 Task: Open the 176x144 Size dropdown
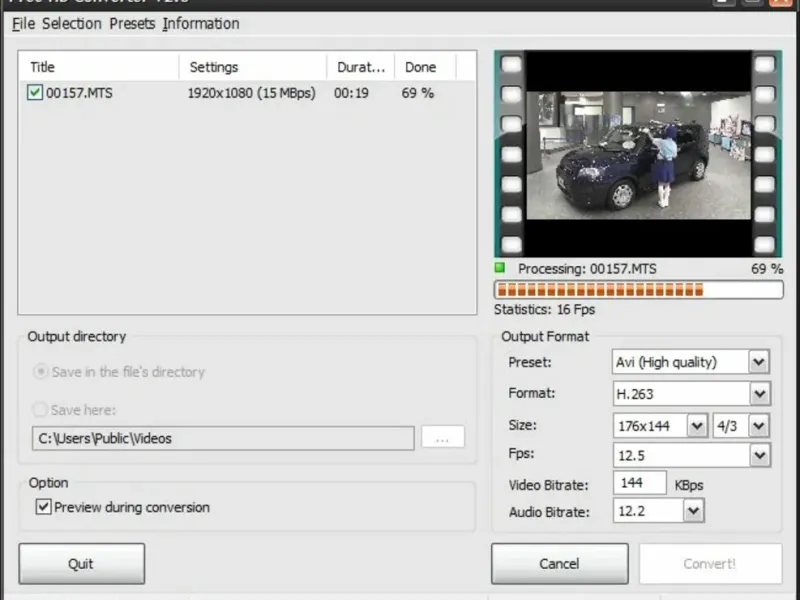(x=697, y=426)
